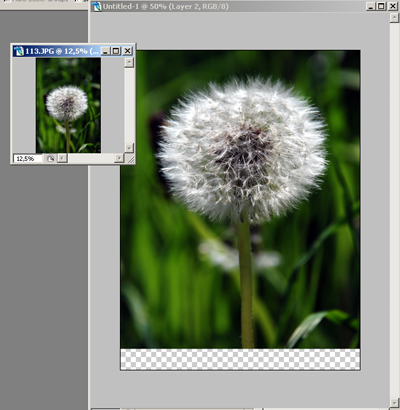Click the small dandelion image in 113.JPG

[x=68, y=105]
